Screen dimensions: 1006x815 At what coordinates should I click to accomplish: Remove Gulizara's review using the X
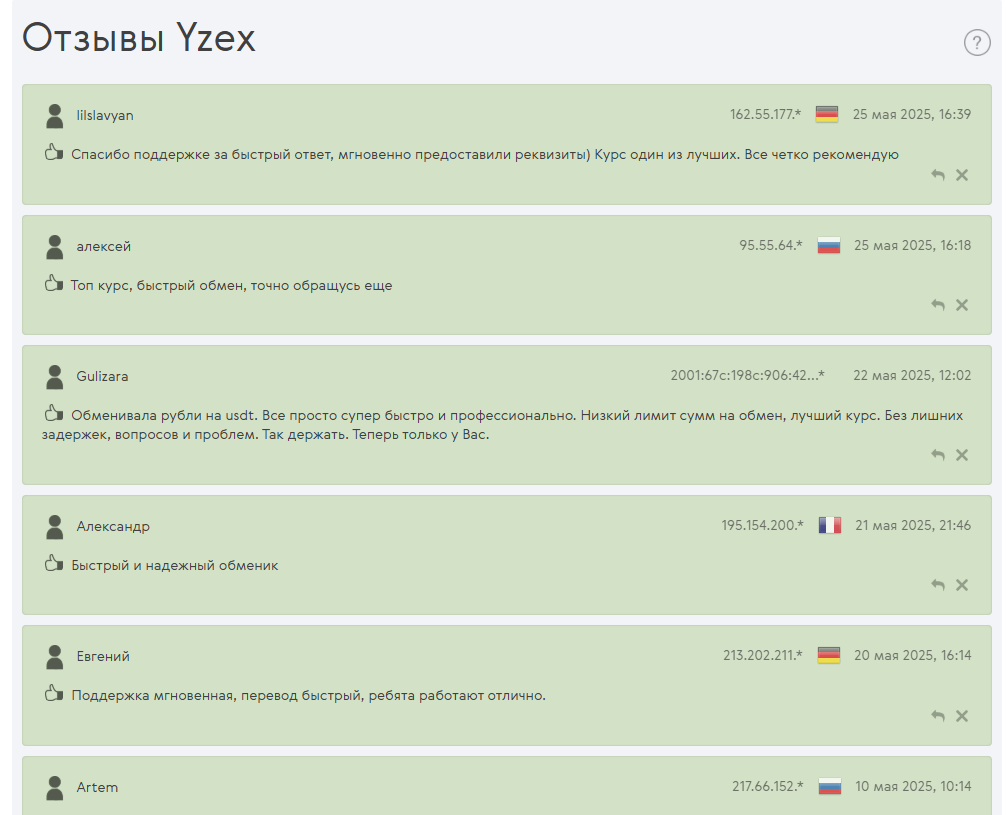tap(962, 455)
